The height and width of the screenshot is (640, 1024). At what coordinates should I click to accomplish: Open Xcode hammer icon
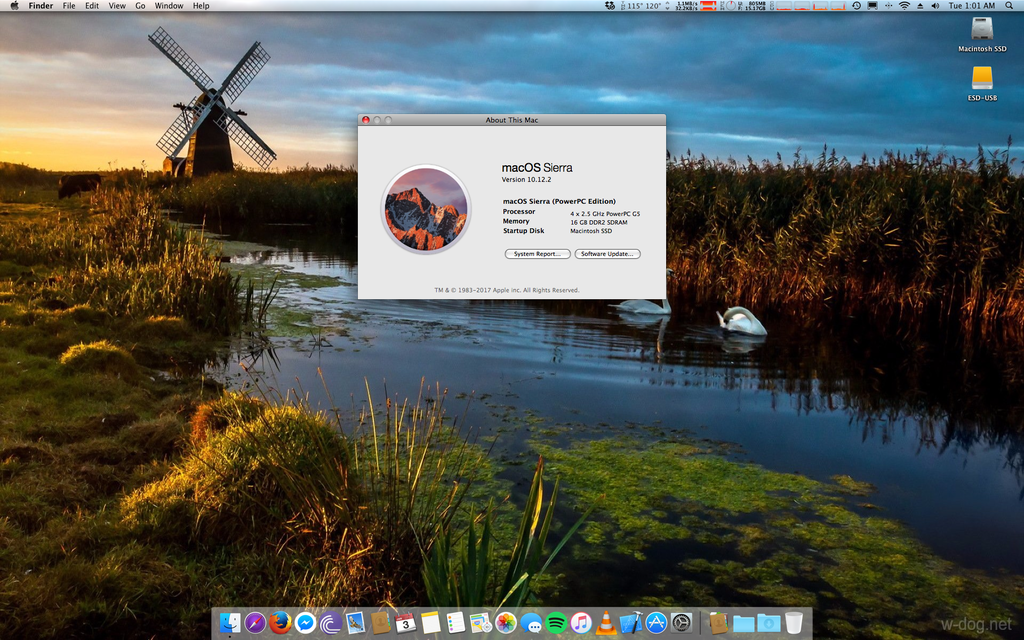tap(631, 623)
